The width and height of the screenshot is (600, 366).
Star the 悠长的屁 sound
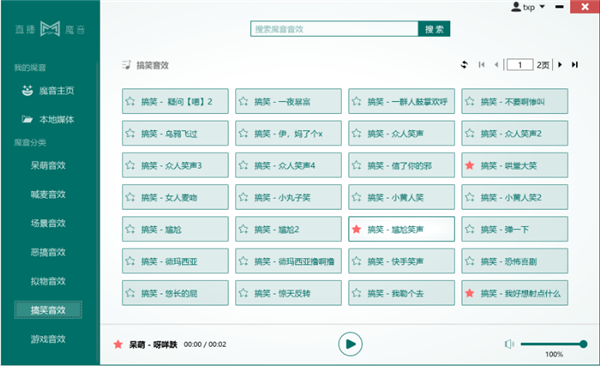pyautogui.click(x=130, y=293)
